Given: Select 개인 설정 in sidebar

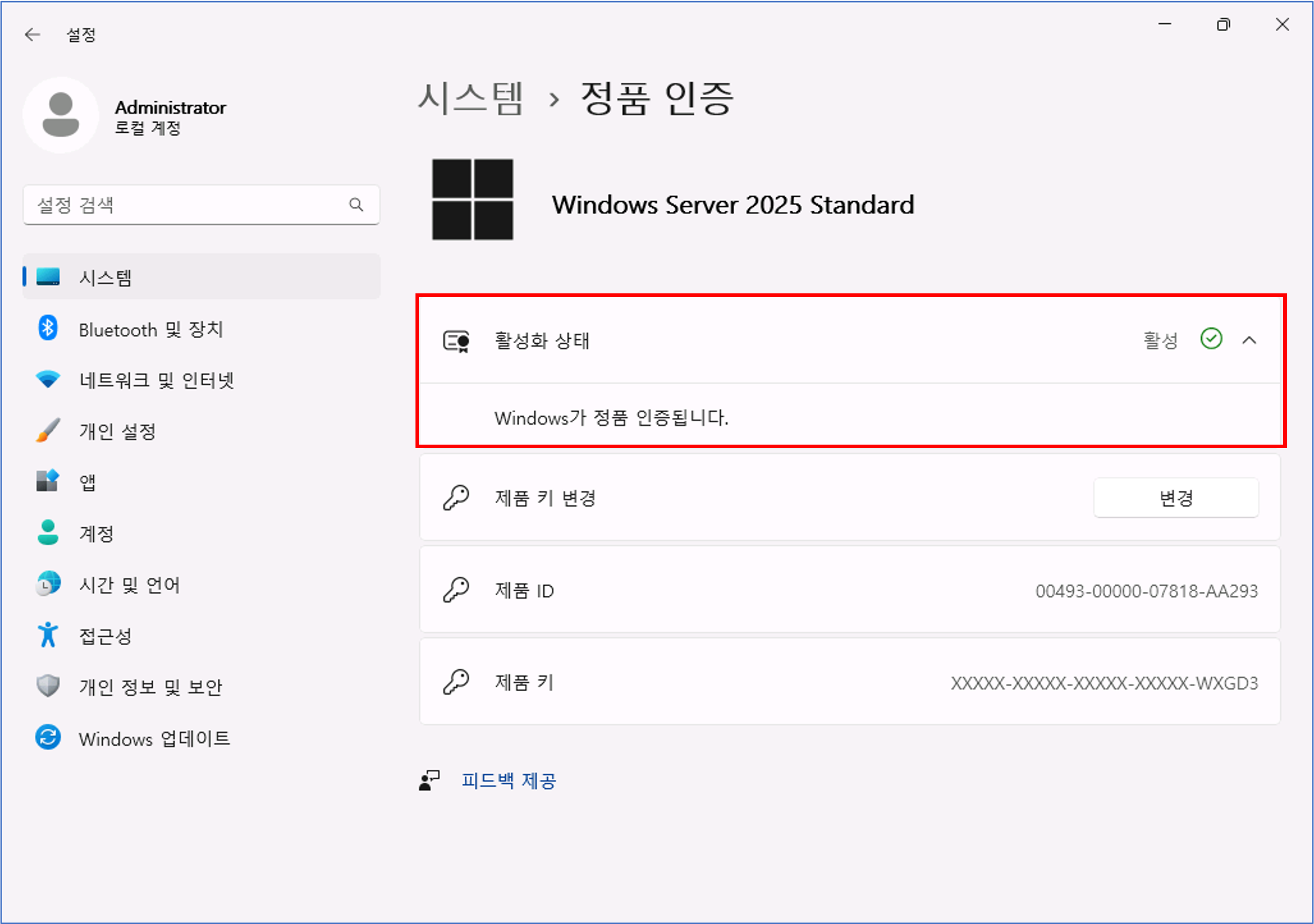Looking at the screenshot, I should (x=117, y=432).
